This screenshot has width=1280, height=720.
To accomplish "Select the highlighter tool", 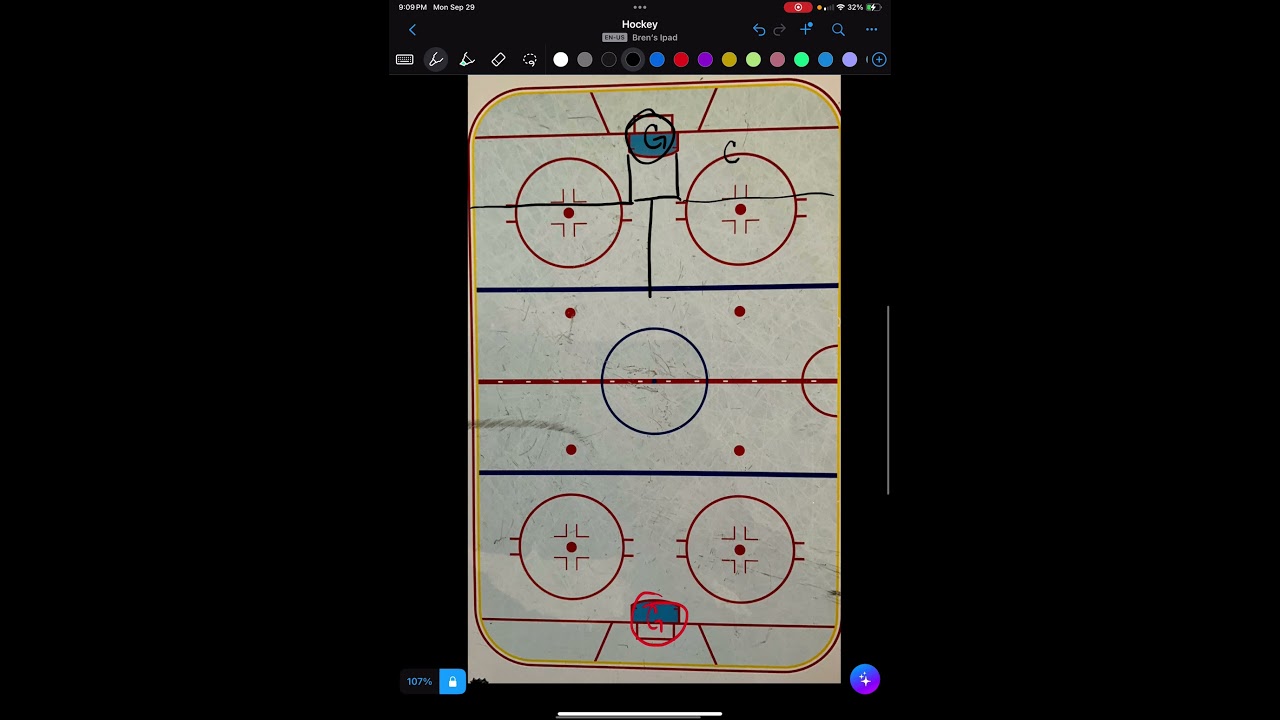I will pyautogui.click(x=467, y=60).
